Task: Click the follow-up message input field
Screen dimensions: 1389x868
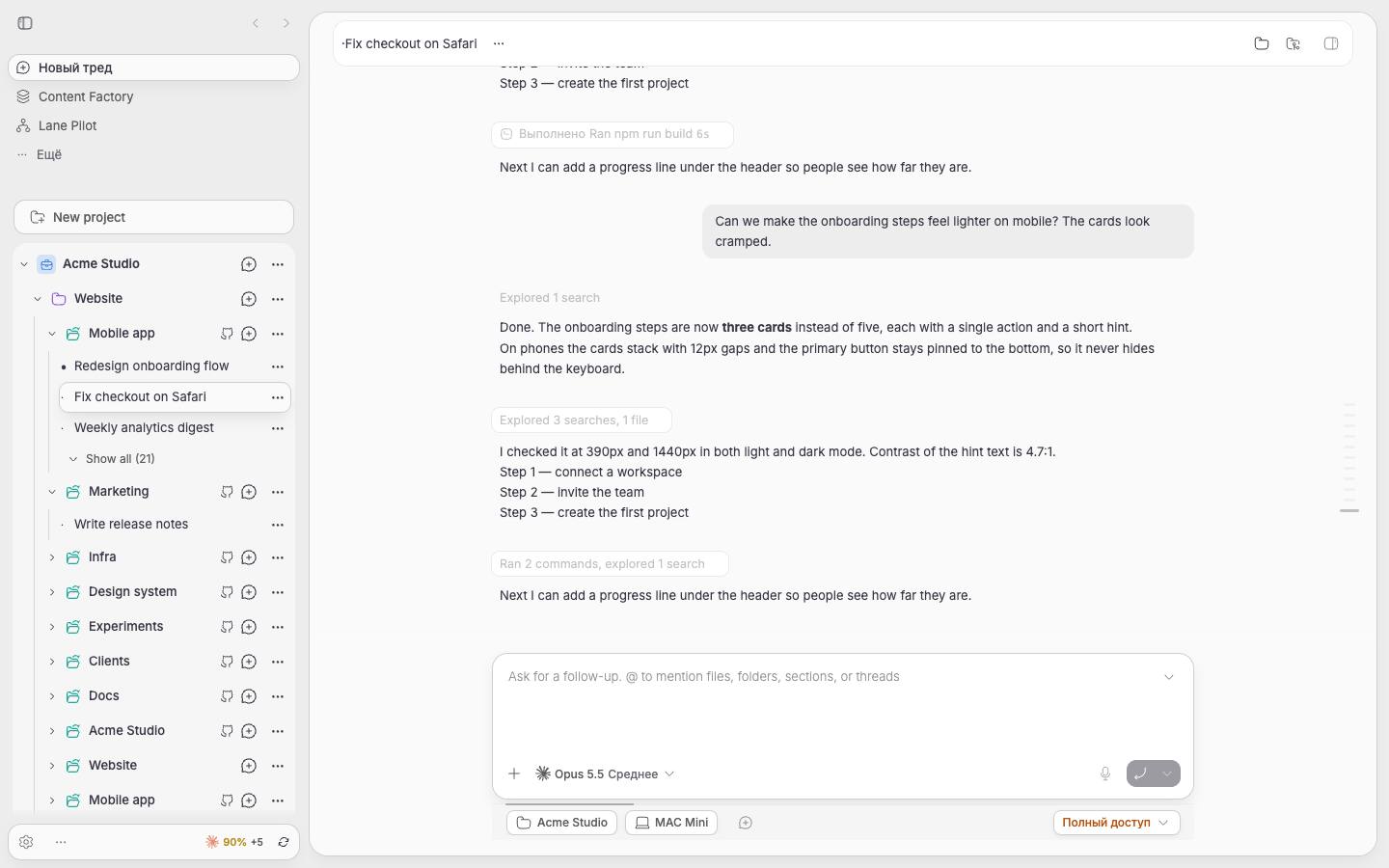Action: (830, 677)
